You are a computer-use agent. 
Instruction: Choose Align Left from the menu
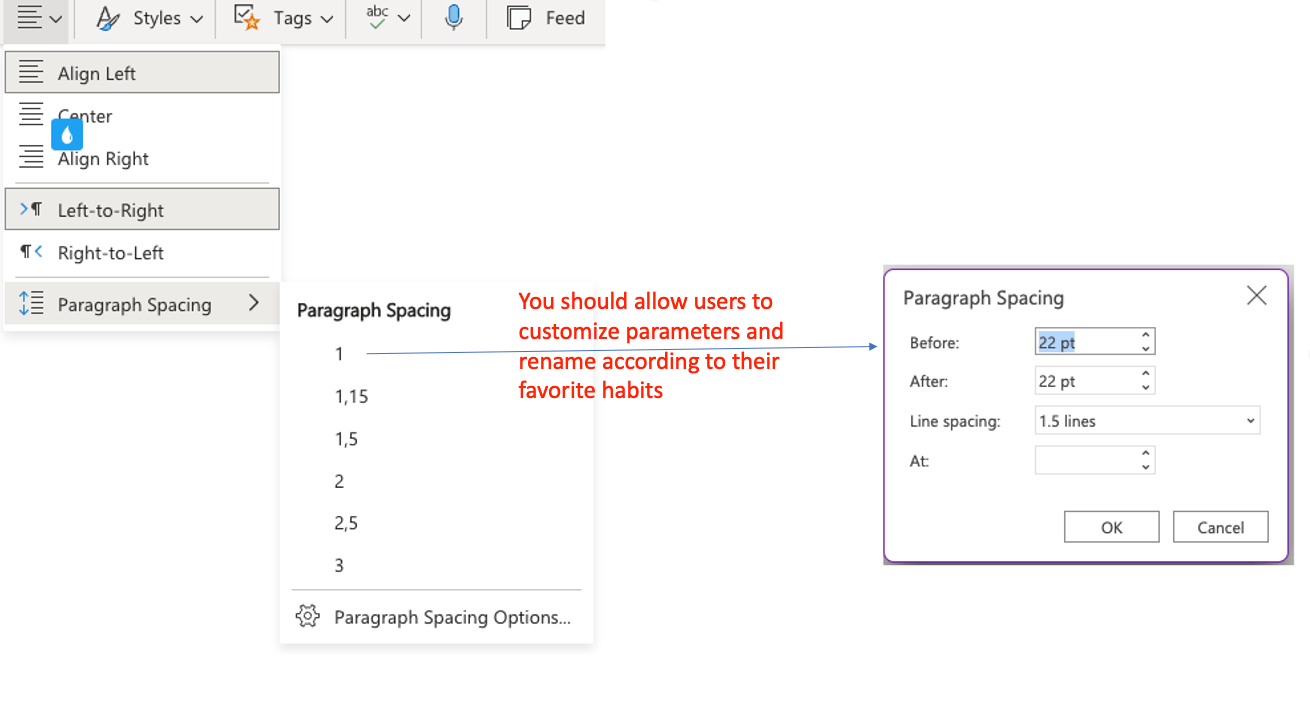point(142,73)
